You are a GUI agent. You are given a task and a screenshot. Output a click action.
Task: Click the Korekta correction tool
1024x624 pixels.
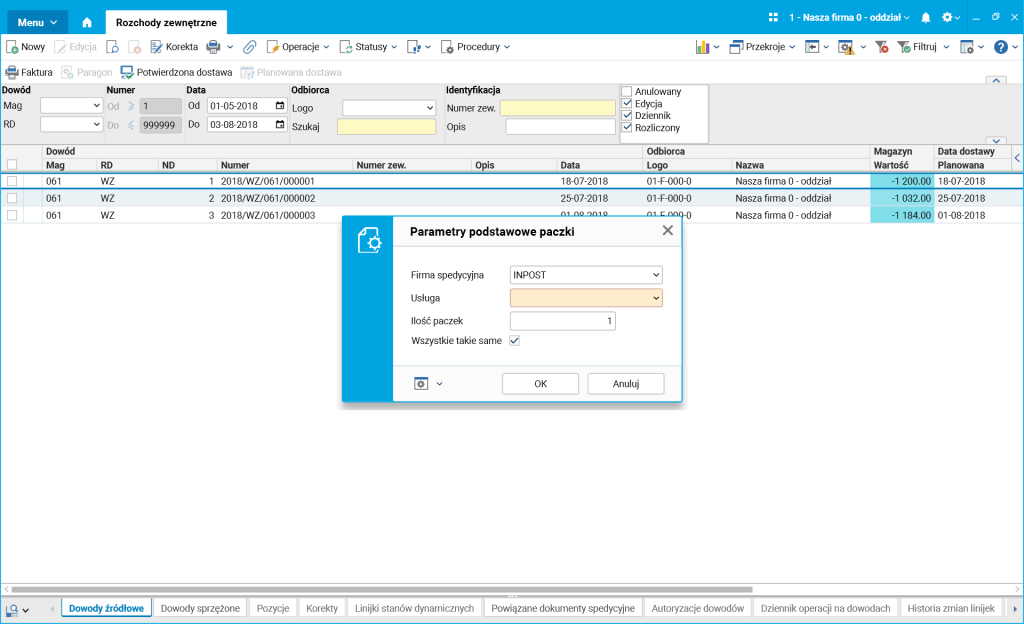coord(174,47)
